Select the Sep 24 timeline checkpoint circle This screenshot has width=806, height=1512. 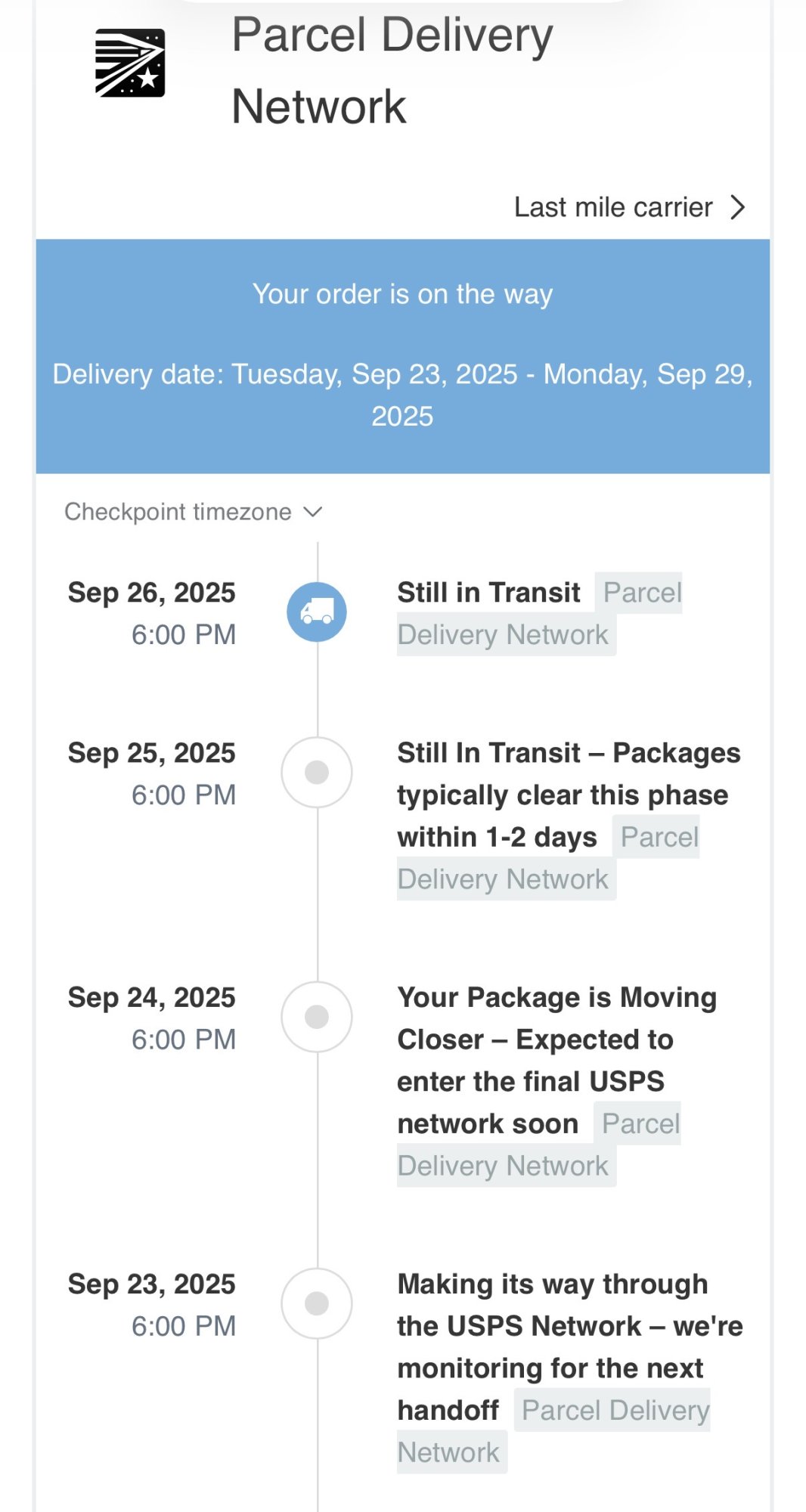click(x=317, y=1017)
